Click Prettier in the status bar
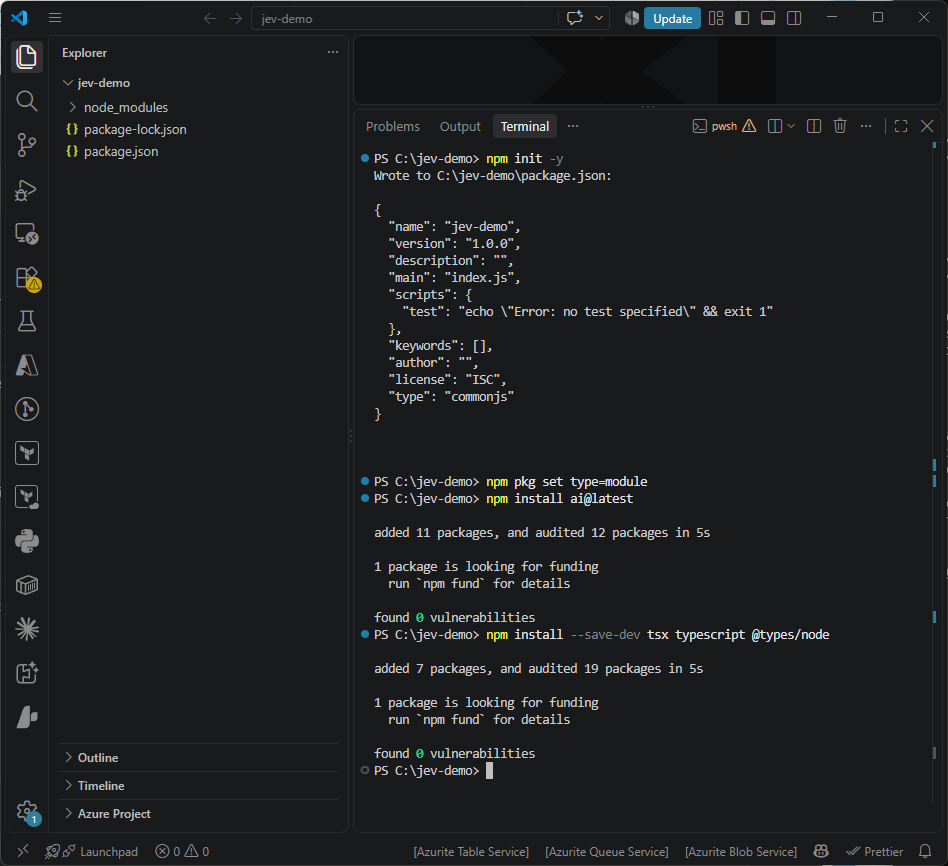Image resolution: width=948 pixels, height=866 pixels. (874, 851)
